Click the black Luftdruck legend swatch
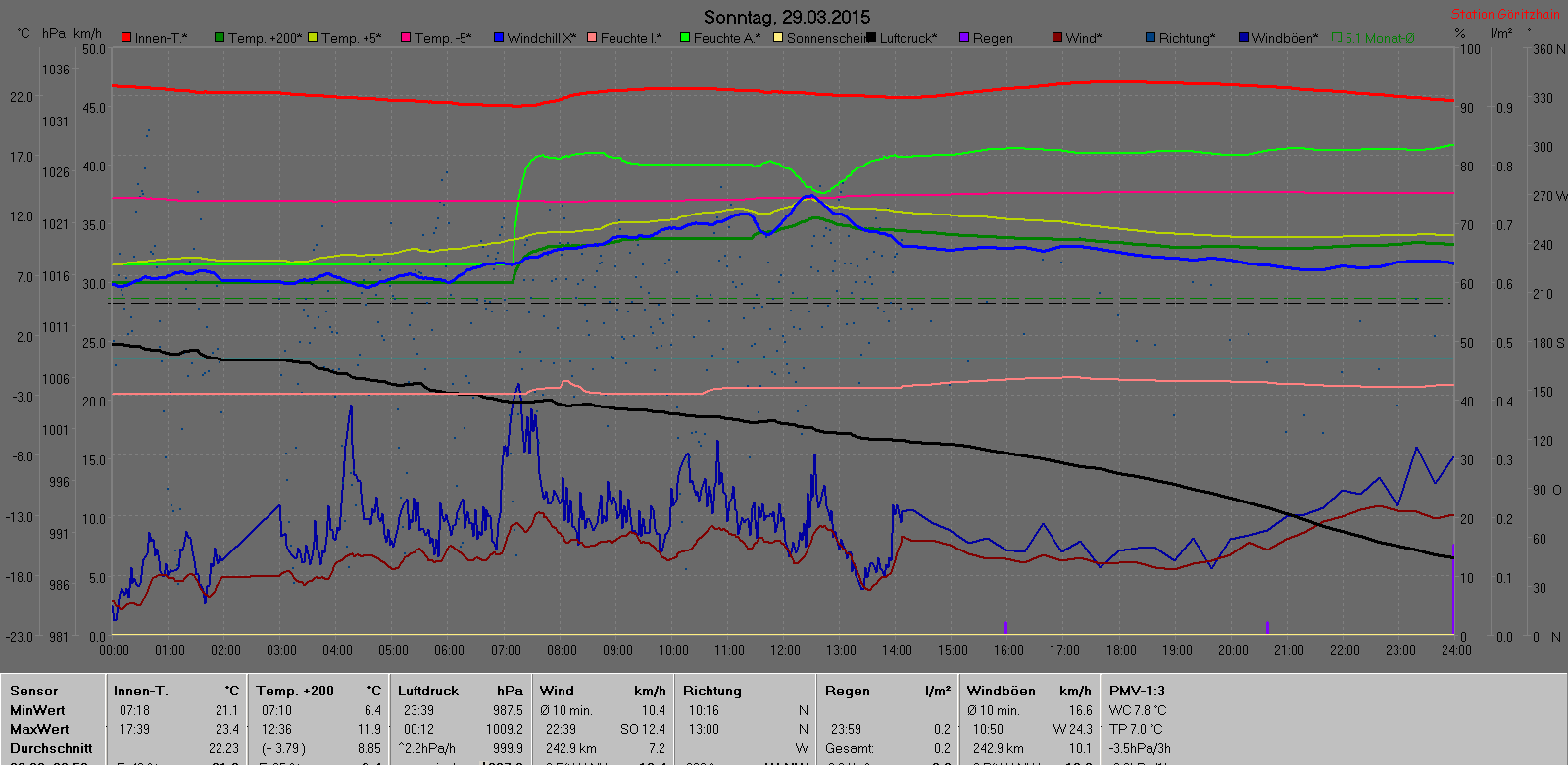The image size is (1568, 765). [x=871, y=38]
